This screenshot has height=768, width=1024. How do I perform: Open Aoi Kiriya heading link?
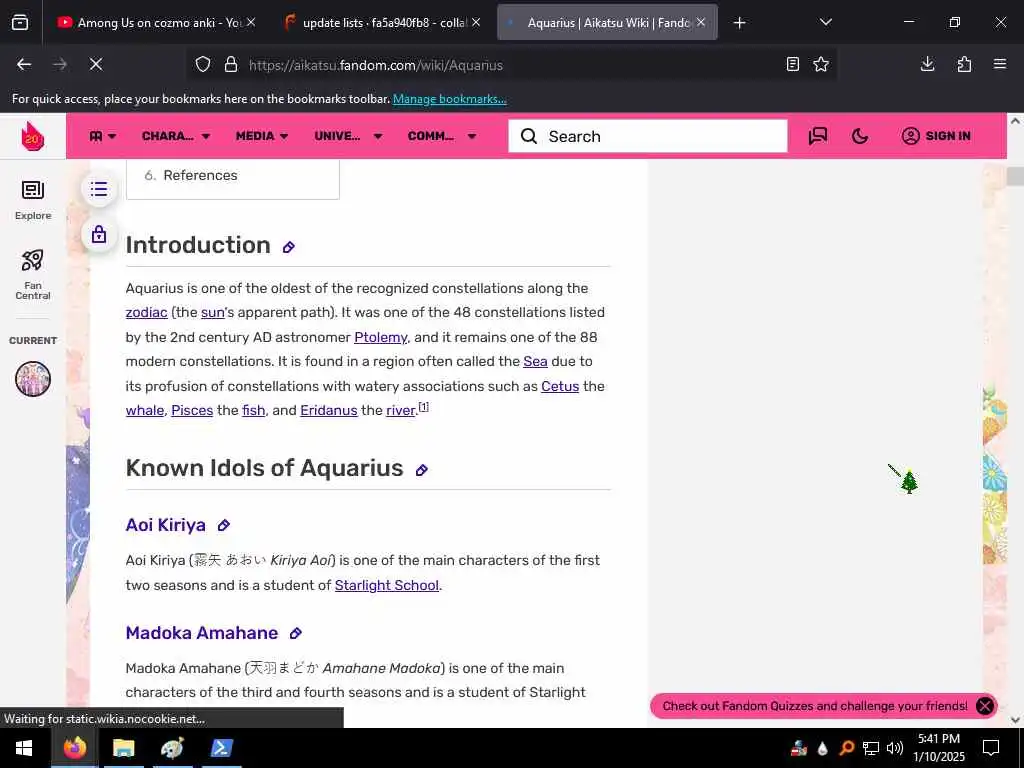point(165,525)
